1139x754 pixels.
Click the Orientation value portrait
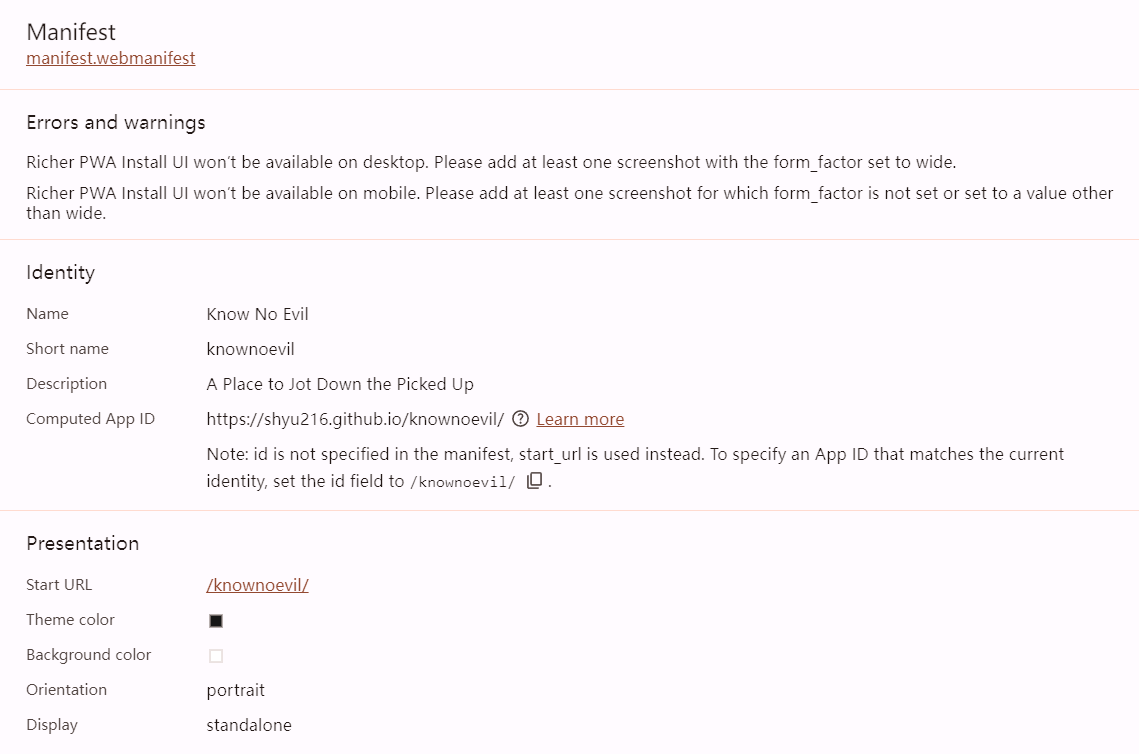pos(235,690)
